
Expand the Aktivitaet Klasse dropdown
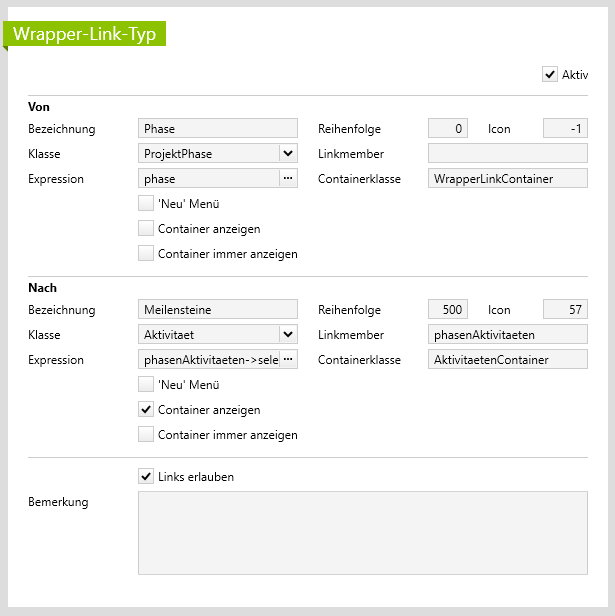point(287,335)
